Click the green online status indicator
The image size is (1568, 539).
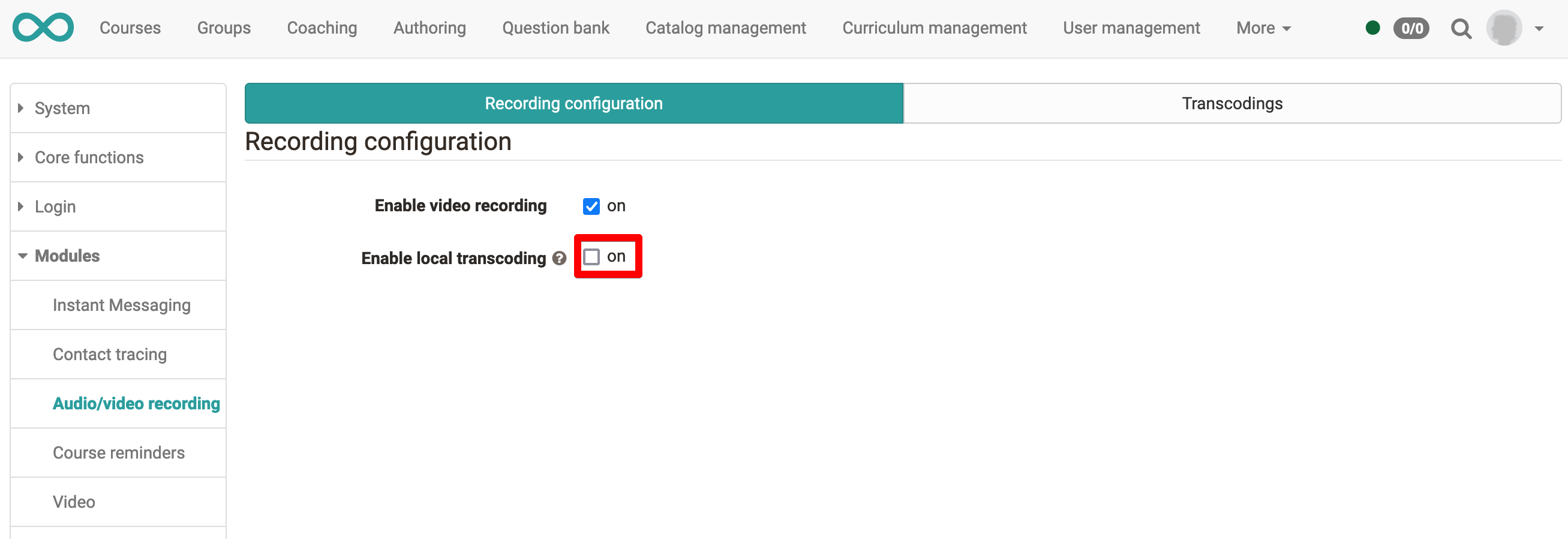(1372, 28)
